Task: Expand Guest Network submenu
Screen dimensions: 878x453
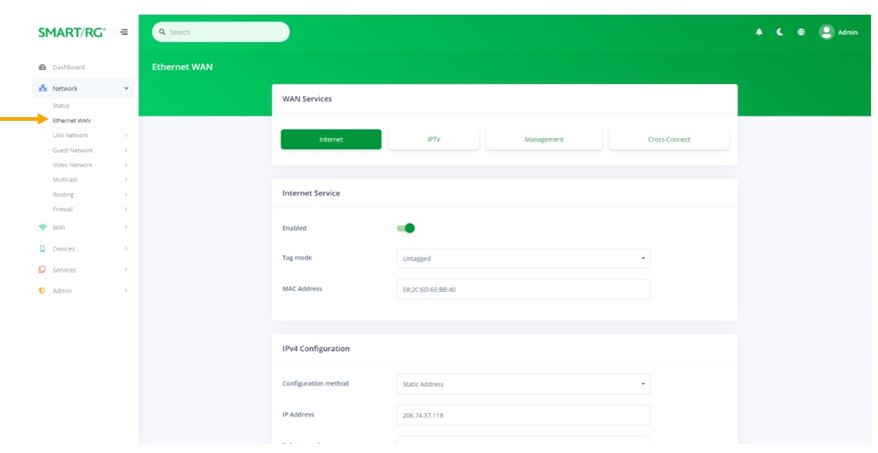Action: pyautogui.click(x=126, y=150)
